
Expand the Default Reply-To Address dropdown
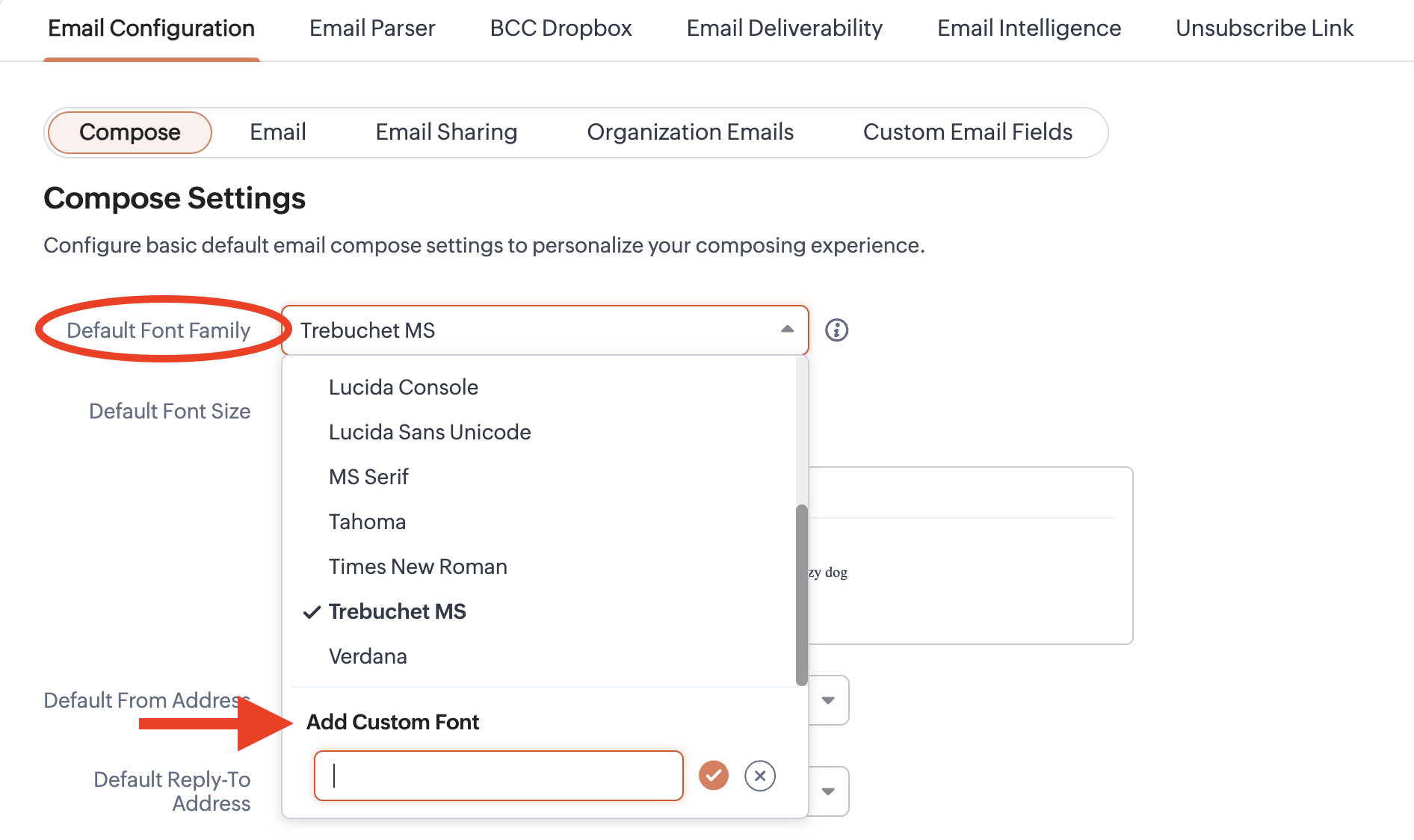pyautogui.click(x=828, y=791)
